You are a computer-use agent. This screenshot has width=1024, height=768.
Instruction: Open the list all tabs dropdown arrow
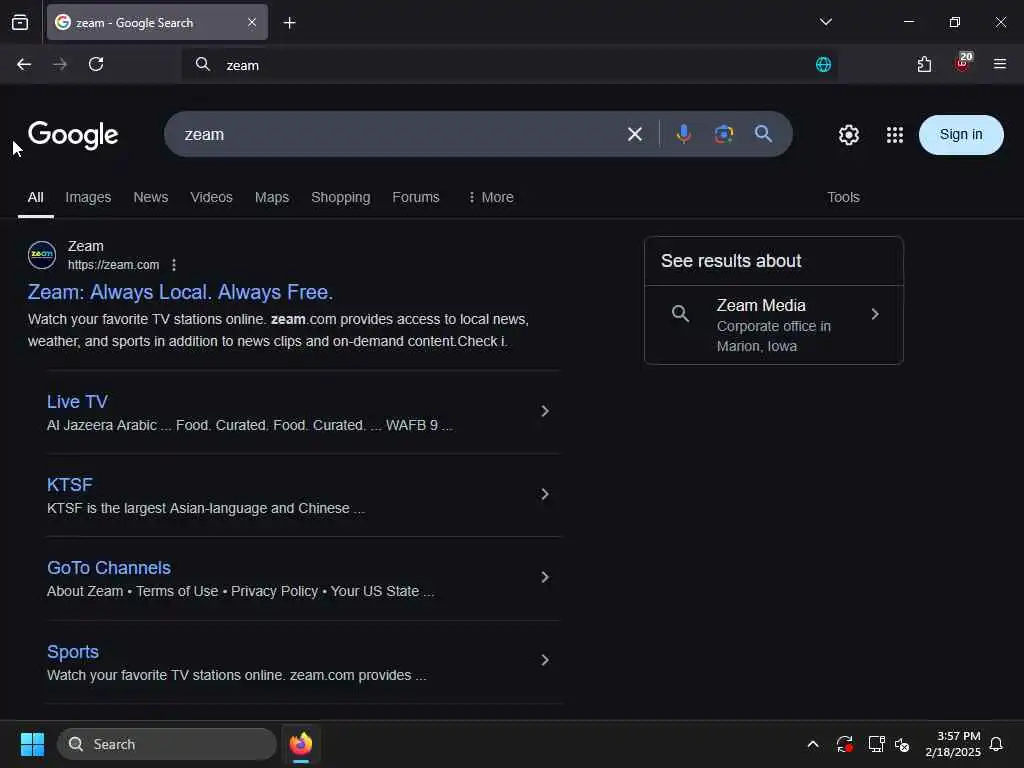coord(825,22)
